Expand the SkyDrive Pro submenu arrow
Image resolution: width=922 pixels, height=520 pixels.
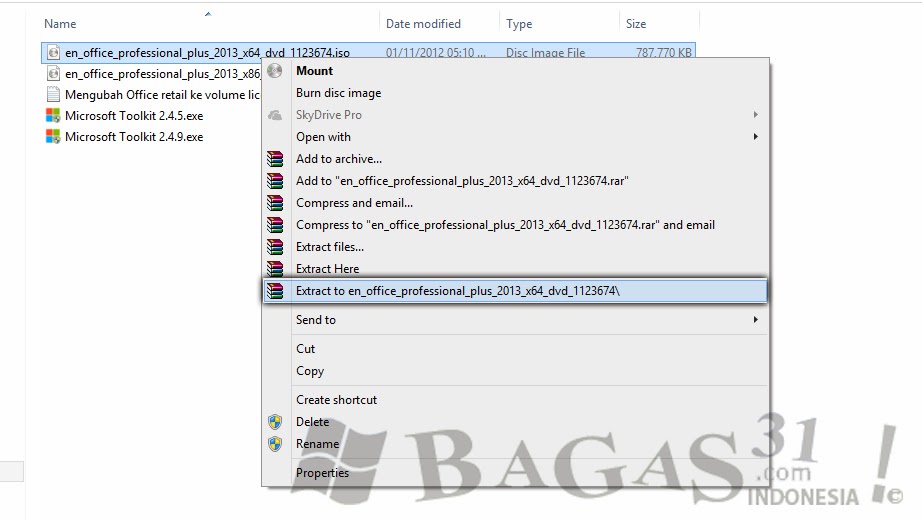click(x=756, y=115)
